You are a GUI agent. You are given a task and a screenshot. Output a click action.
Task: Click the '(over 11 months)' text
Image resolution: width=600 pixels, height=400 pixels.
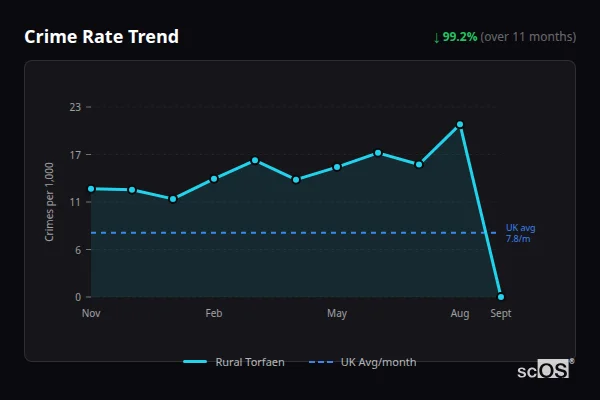(x=528, y=37)
